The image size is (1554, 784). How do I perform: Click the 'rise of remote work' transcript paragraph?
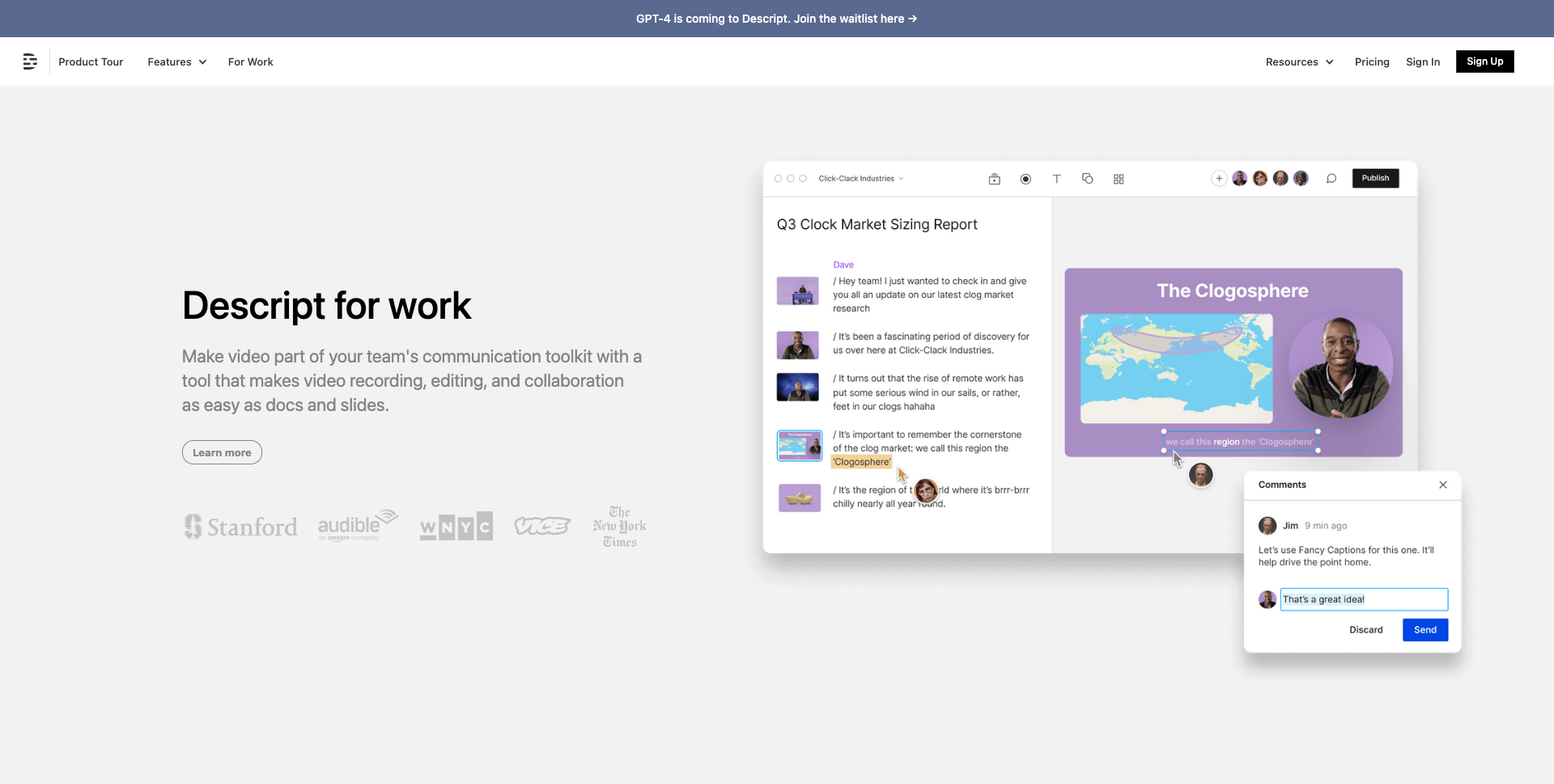pyautogui.click(x=928, y=392)
